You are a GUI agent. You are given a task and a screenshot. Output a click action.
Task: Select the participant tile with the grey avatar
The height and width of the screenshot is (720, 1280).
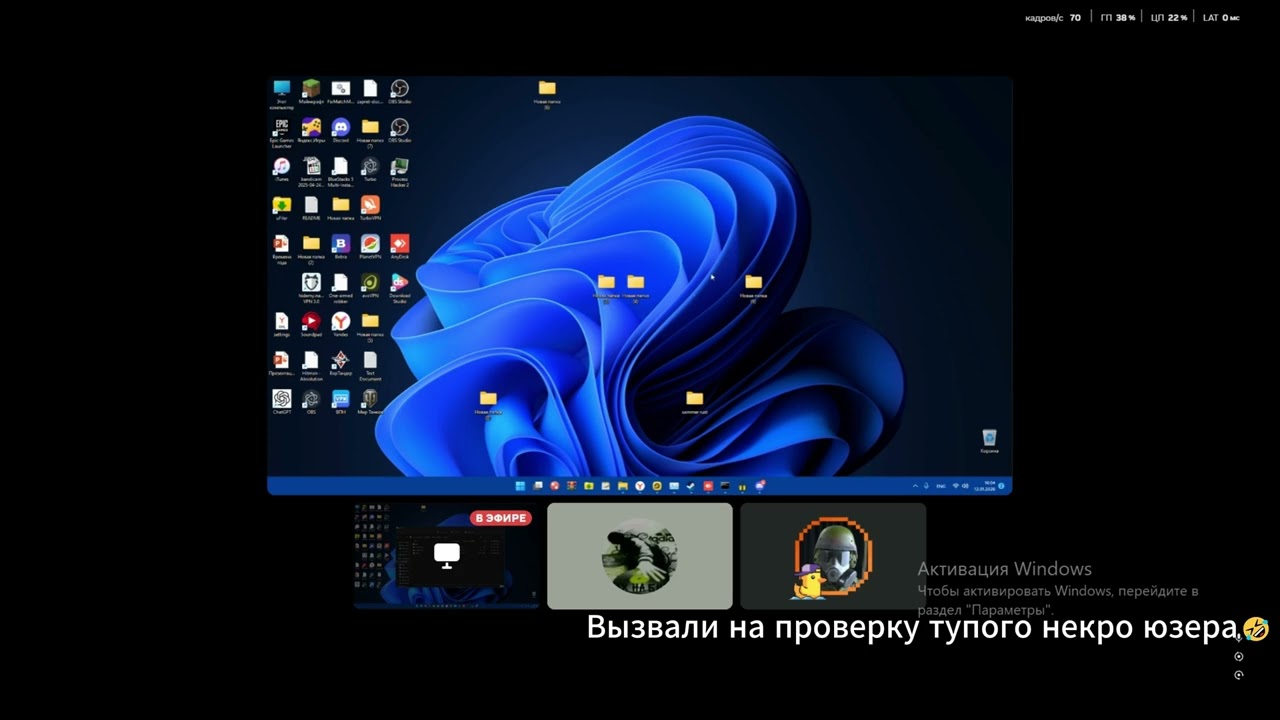point(640,556)
